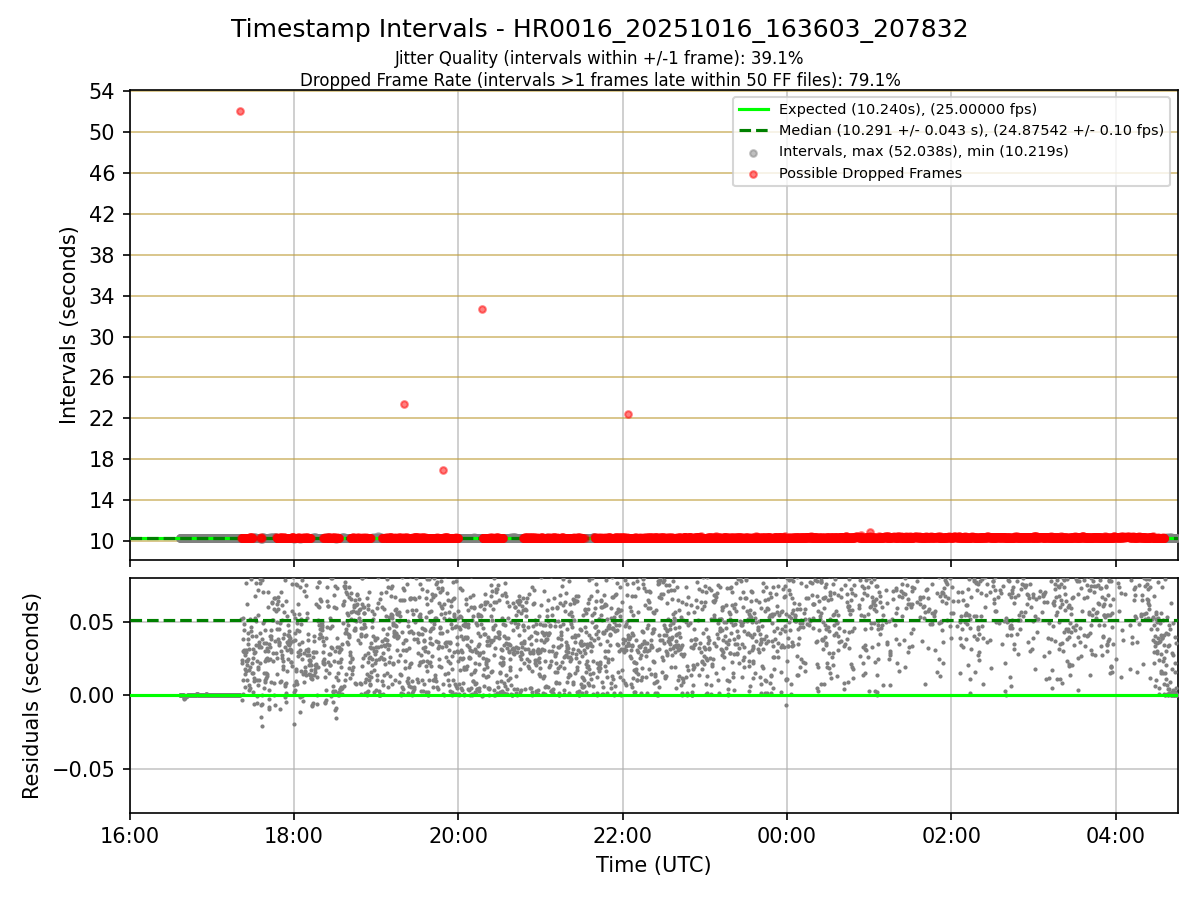1200x900 pixels.
Task: Click the 04:00 x-axis tick label
Action: [1115, 835]
